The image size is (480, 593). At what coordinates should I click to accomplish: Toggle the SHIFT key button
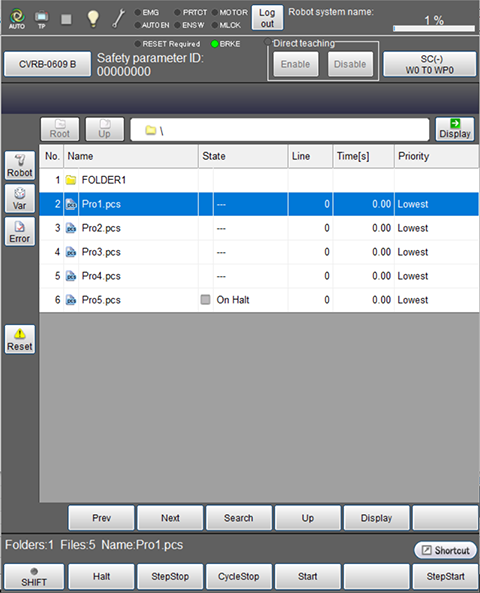click(x=34, y=576)
